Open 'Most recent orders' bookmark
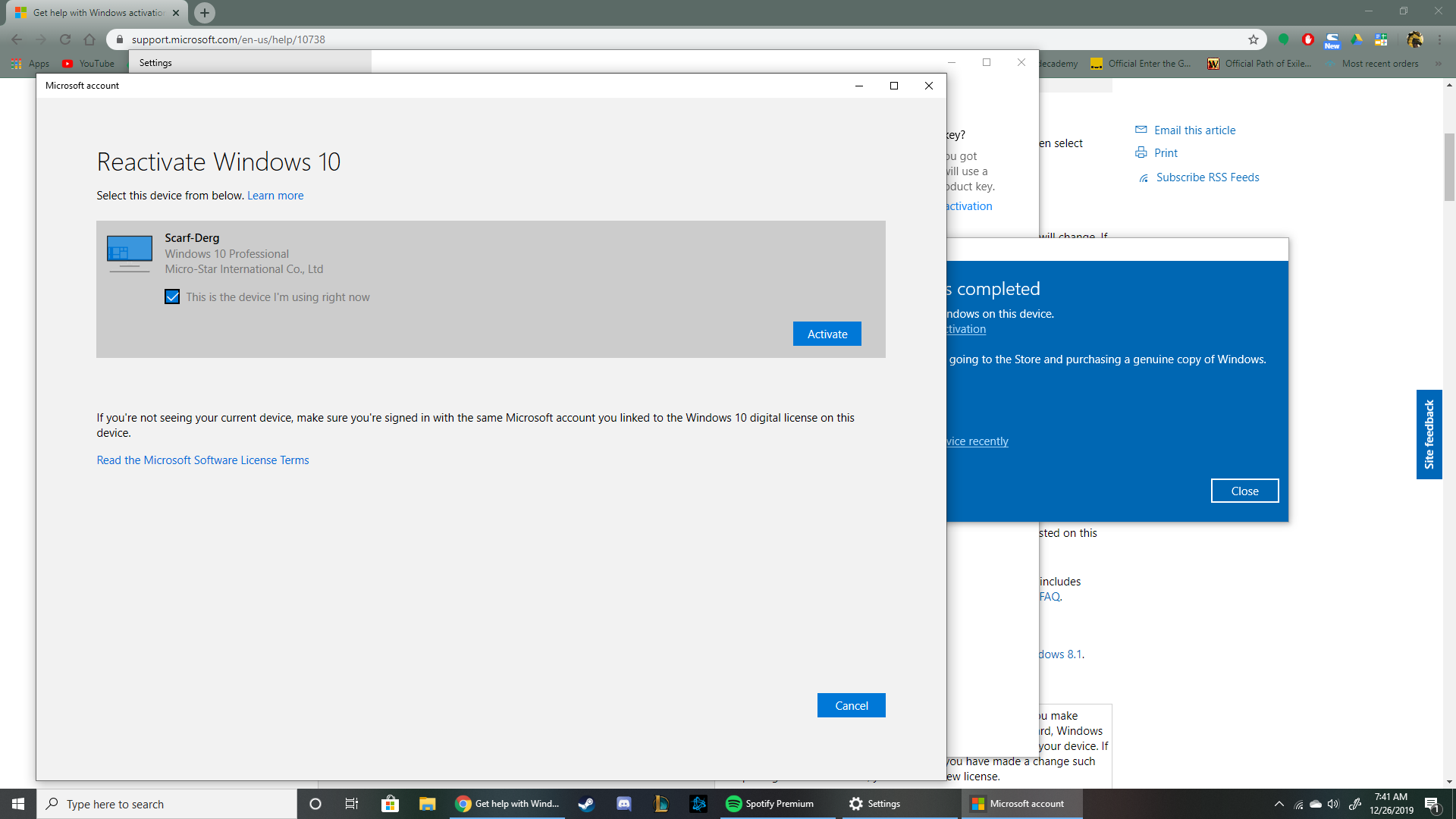 click(1373, 64)
